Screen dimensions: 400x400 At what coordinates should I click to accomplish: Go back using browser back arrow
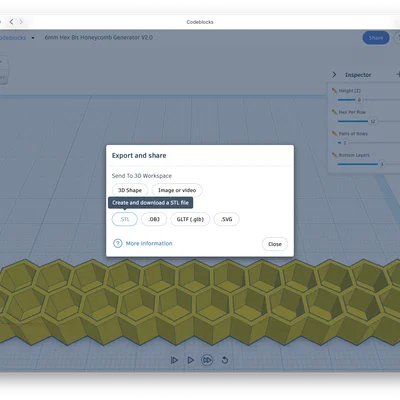tap(11, 22)
